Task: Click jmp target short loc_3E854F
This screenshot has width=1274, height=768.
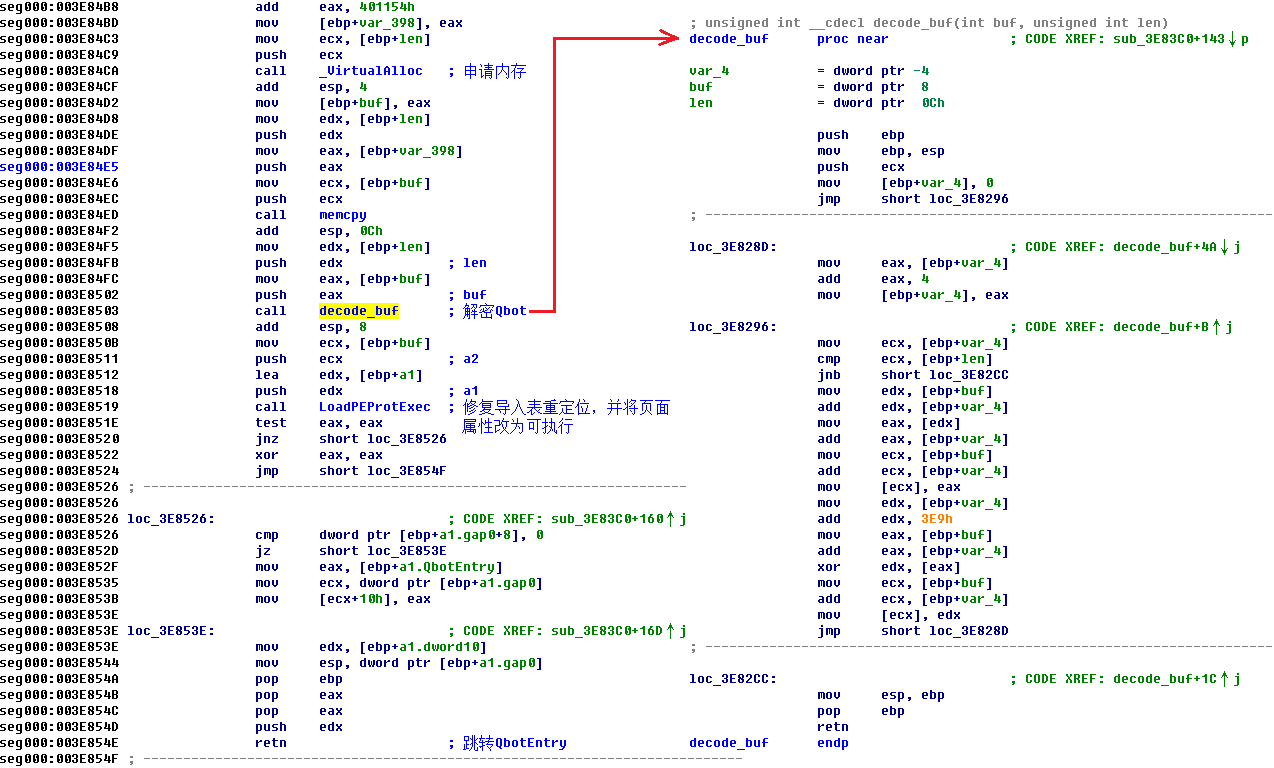Action: coord(382,471)
